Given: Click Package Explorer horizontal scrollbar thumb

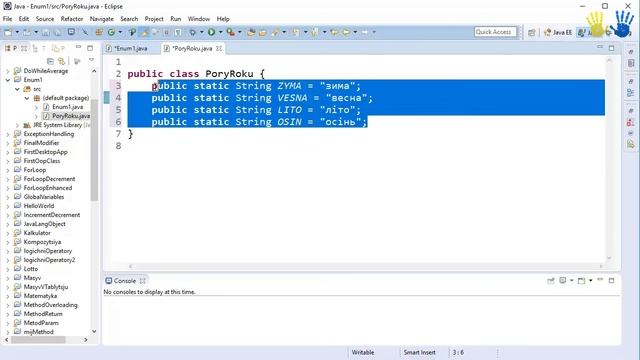Looking at the screenshot, I should [38, 340].
